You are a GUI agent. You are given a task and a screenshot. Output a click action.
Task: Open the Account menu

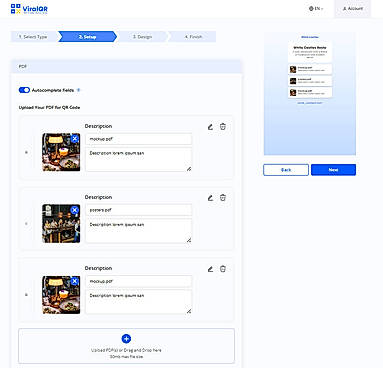353,8
